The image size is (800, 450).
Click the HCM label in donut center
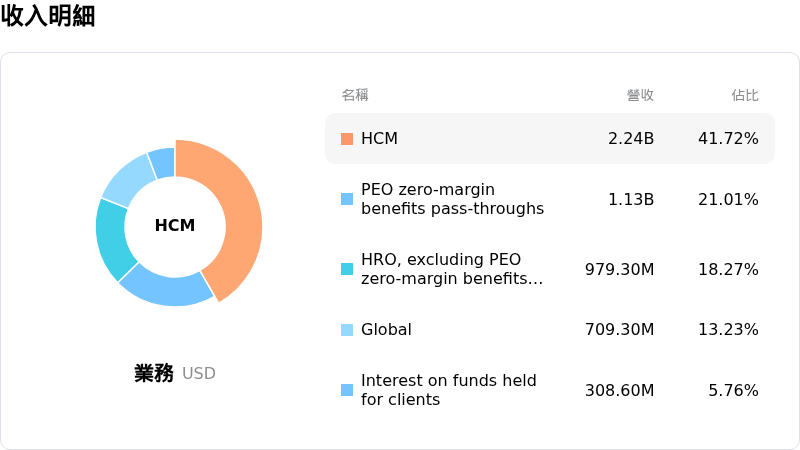click(x=175, y=225)
